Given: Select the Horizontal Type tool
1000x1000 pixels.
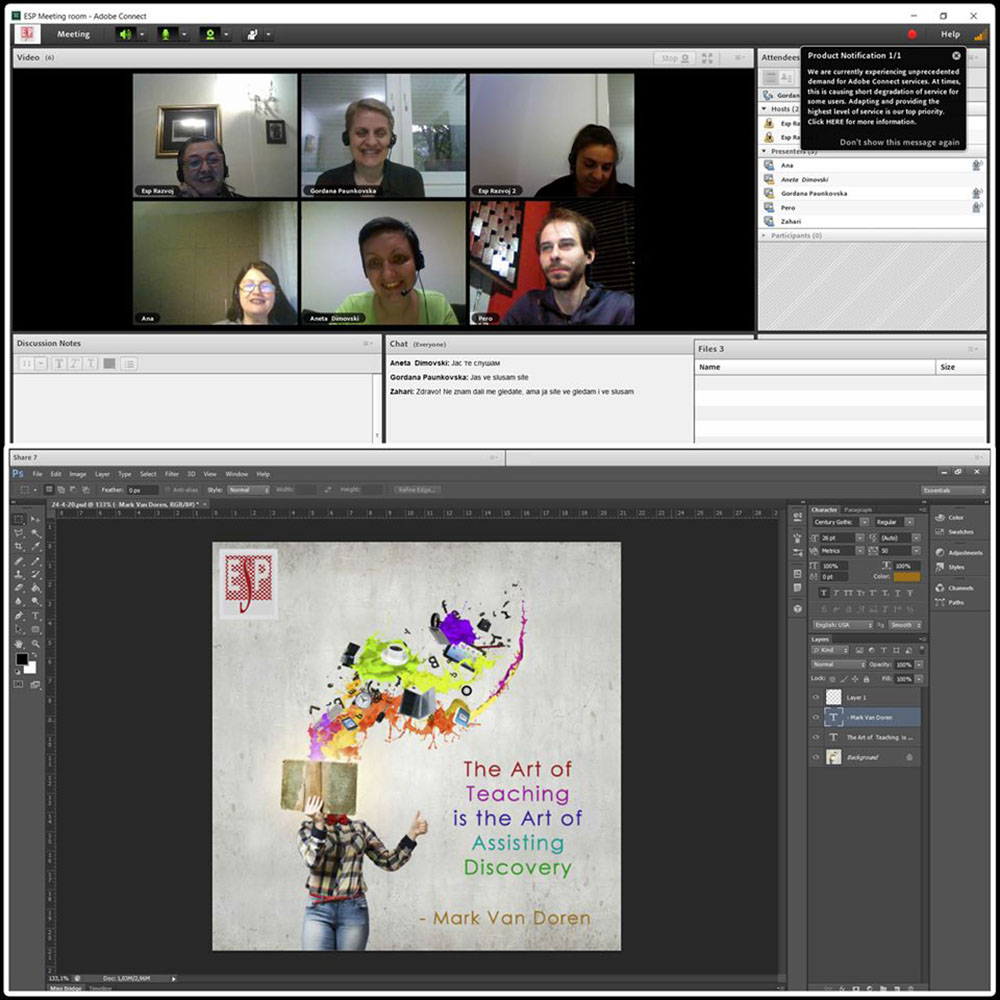Looking at the screenshot, I should coord(36,616).
